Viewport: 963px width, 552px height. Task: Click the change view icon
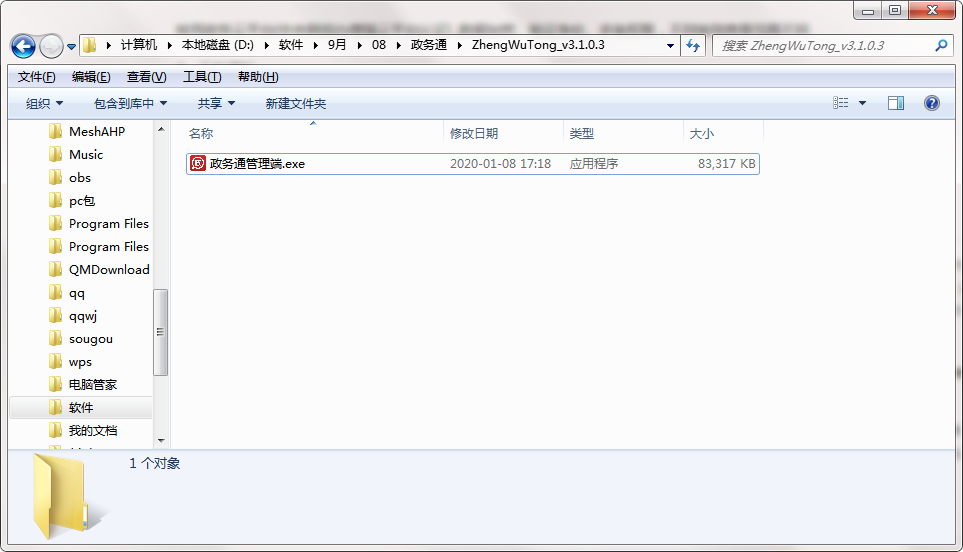(841, 103)
